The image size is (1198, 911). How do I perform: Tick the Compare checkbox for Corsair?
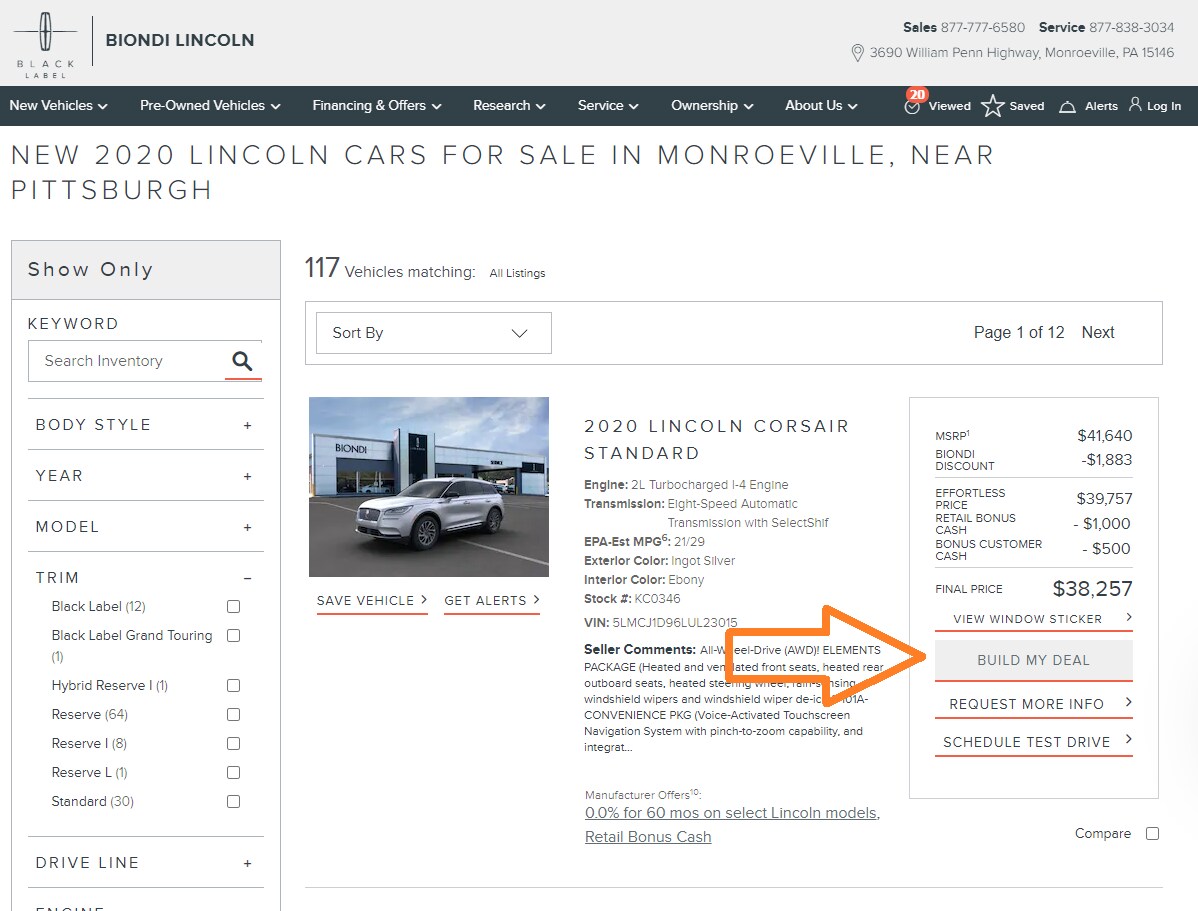coord(1152,834)
